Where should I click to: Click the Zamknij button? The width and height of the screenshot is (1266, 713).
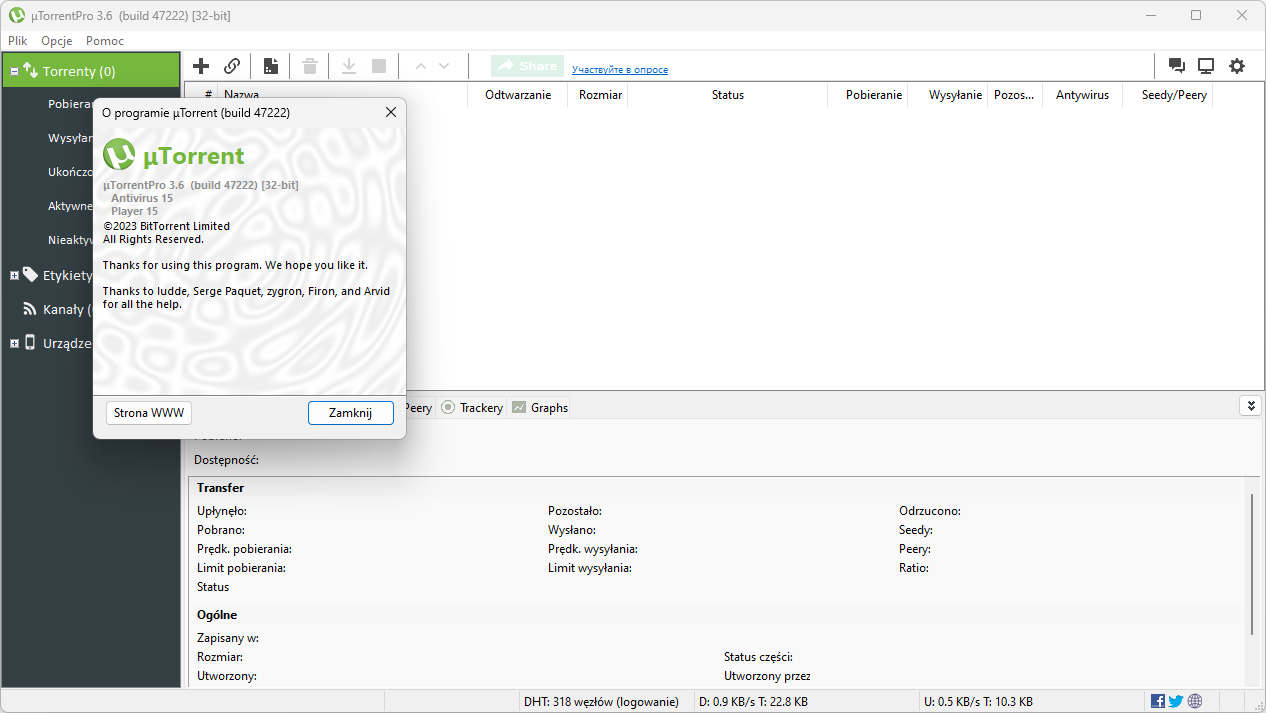coord(351,413)
